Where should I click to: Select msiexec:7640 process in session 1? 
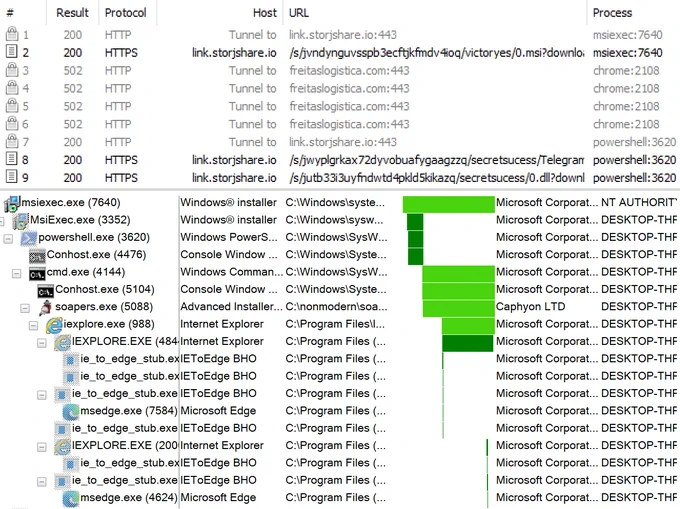pos(627,34)
